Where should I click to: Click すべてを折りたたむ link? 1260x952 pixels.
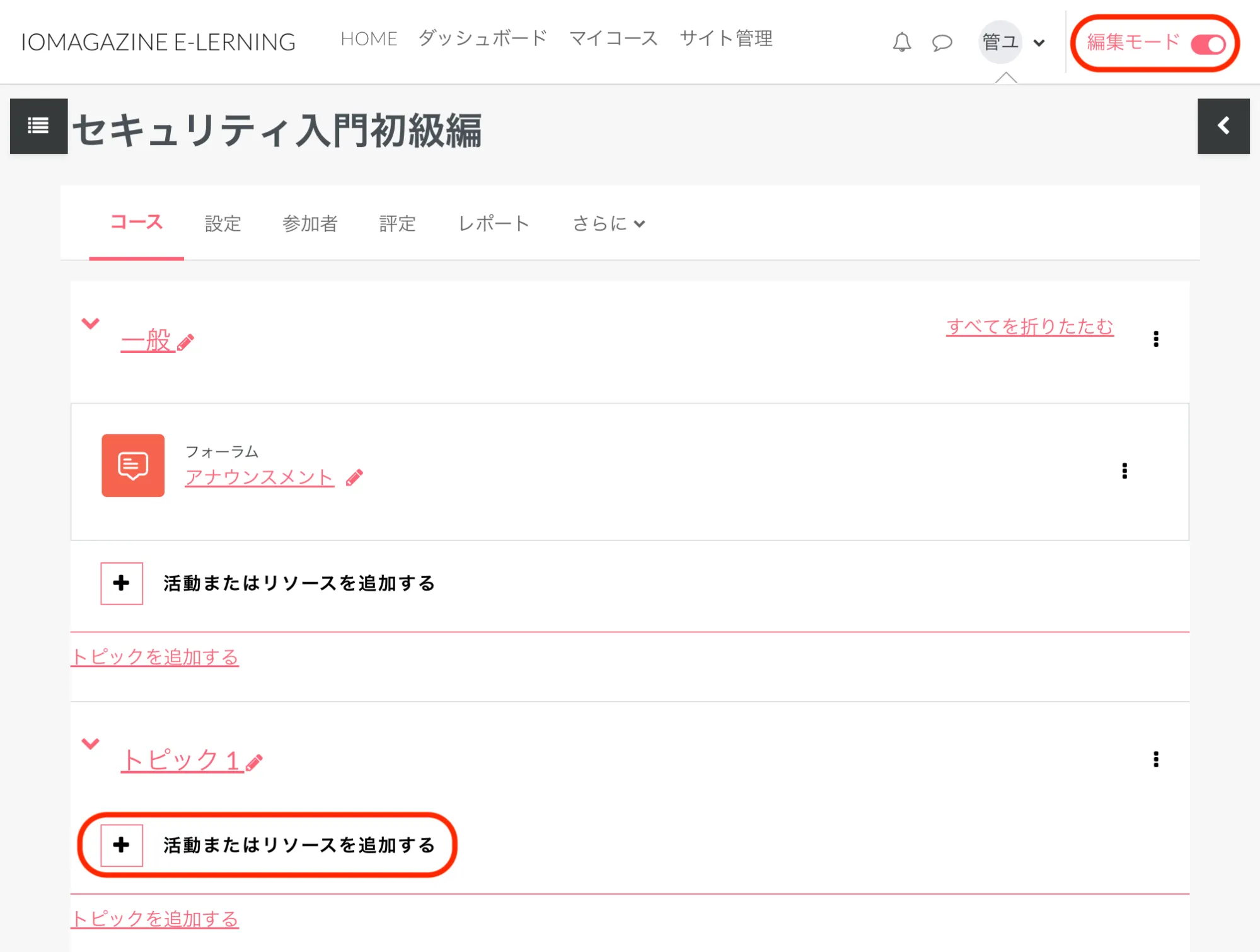[x=1029, y=327]
